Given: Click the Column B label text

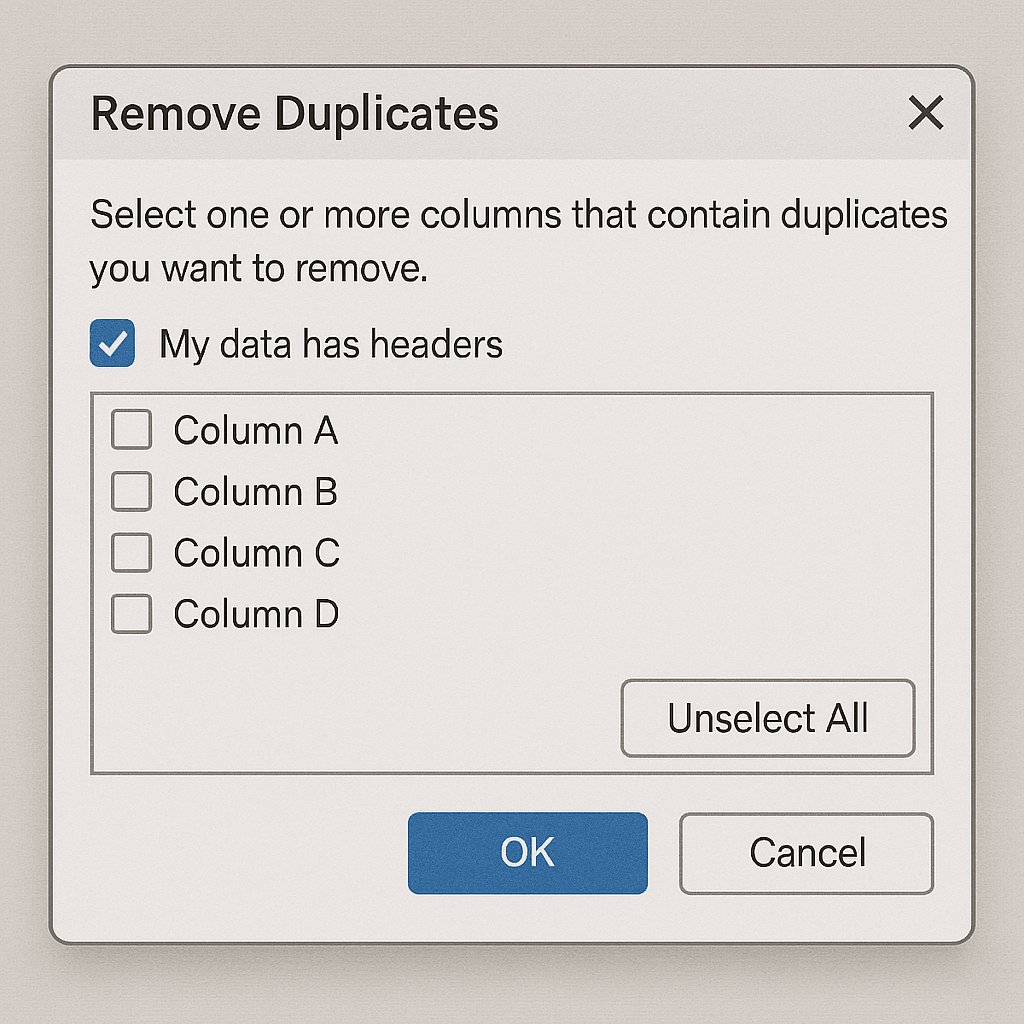Looking at the screenshot, I should tap(255, 492).
